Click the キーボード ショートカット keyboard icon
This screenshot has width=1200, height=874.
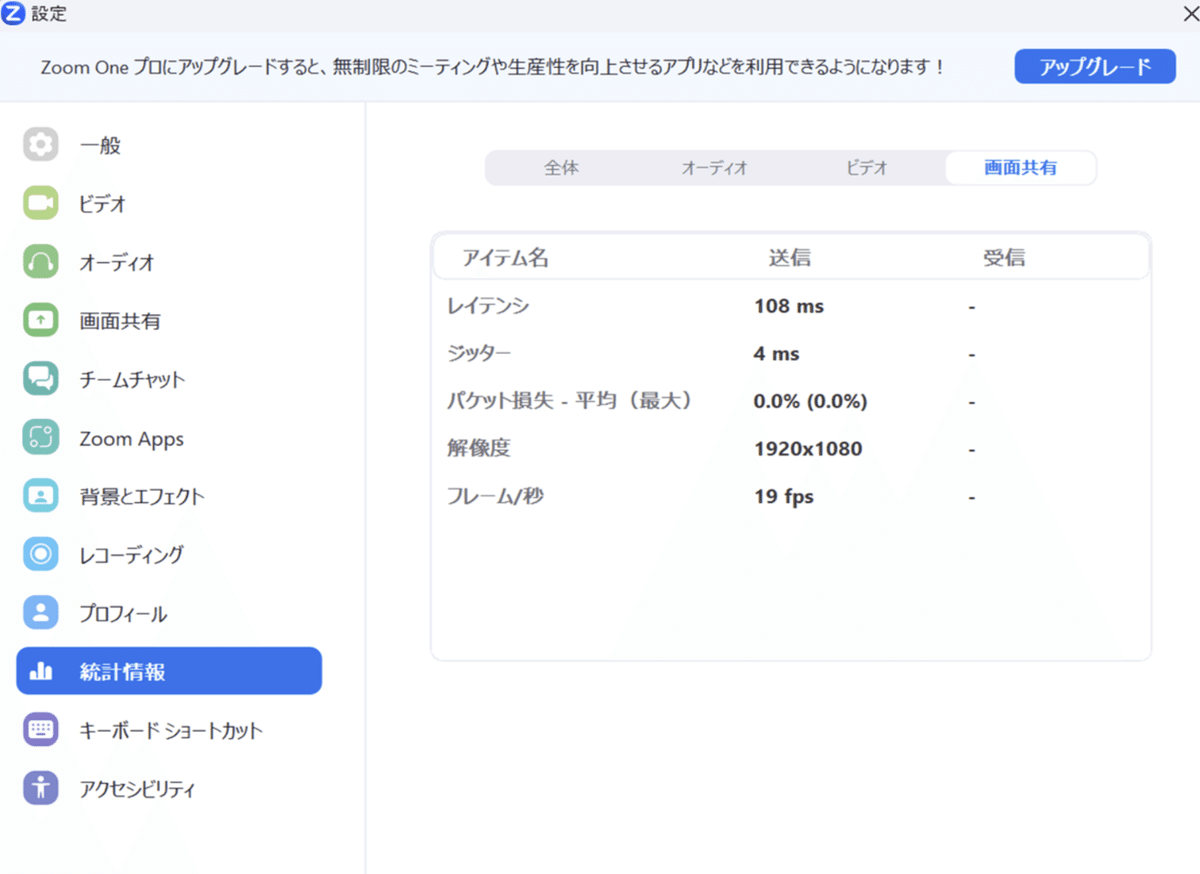[x=41, y=730]
